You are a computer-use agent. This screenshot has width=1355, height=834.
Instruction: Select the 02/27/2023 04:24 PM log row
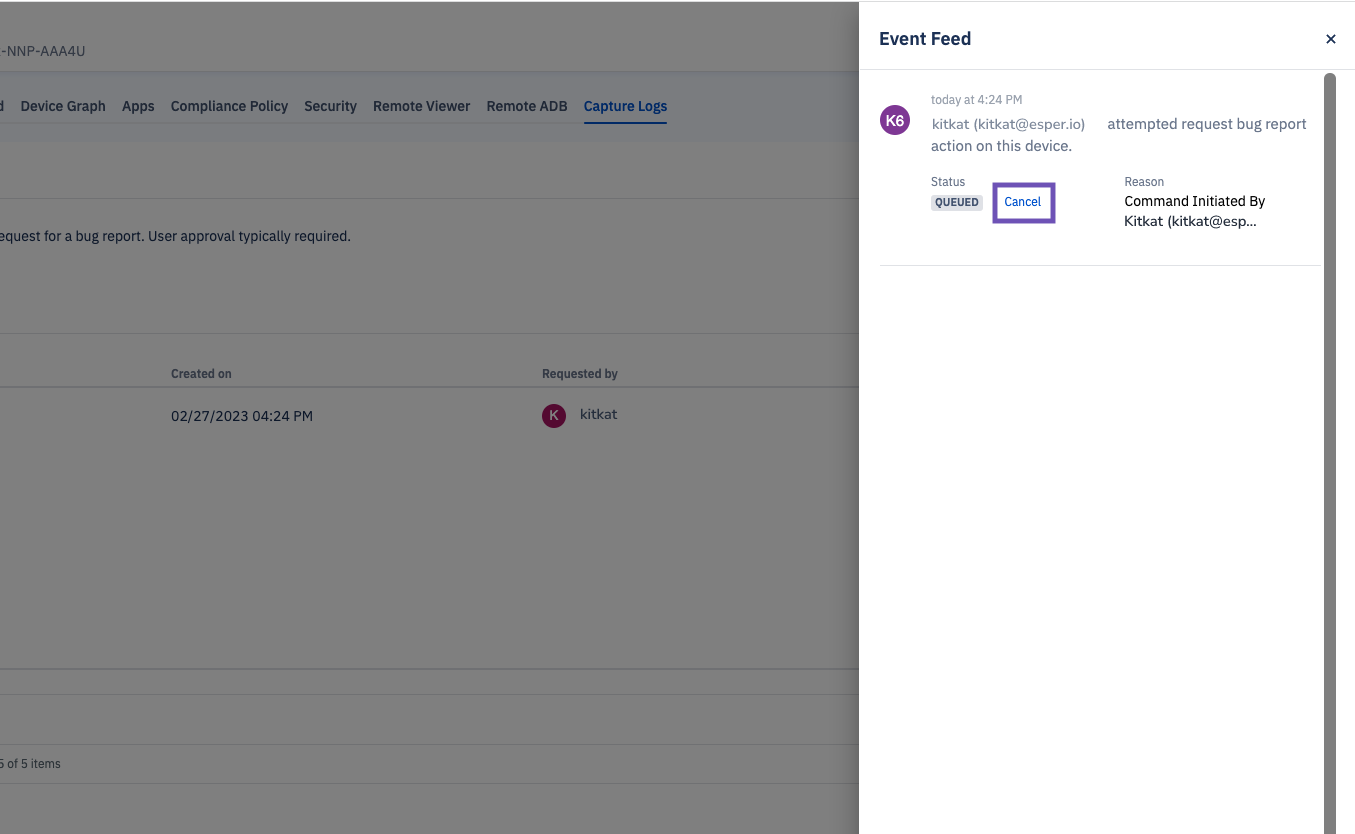(x=242, y=416)
